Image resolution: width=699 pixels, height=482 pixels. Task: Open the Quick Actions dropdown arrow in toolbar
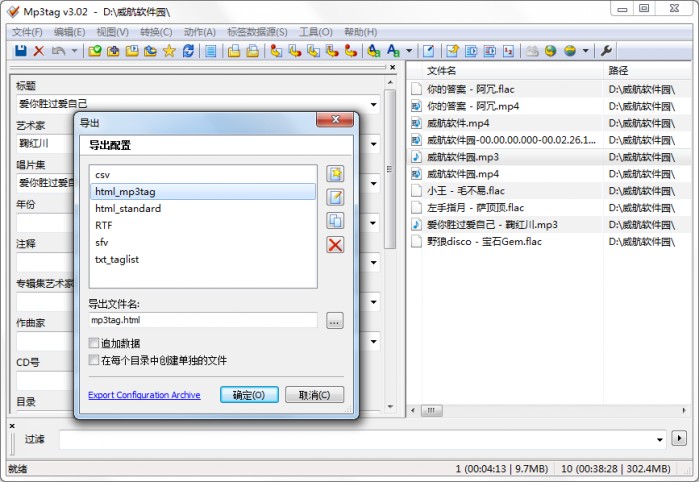pos(409,51)
